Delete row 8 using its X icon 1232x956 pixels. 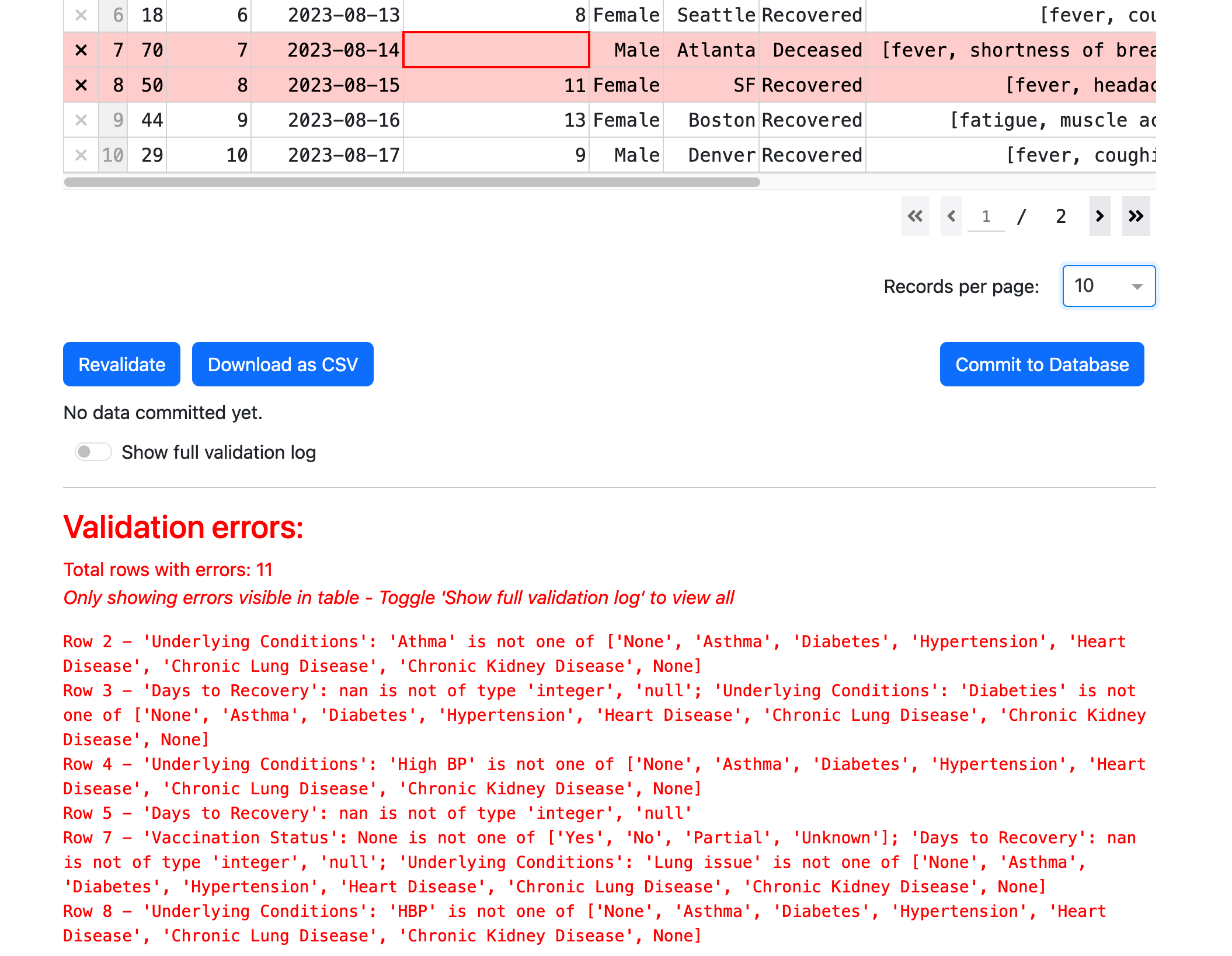(x=81, y=85)
